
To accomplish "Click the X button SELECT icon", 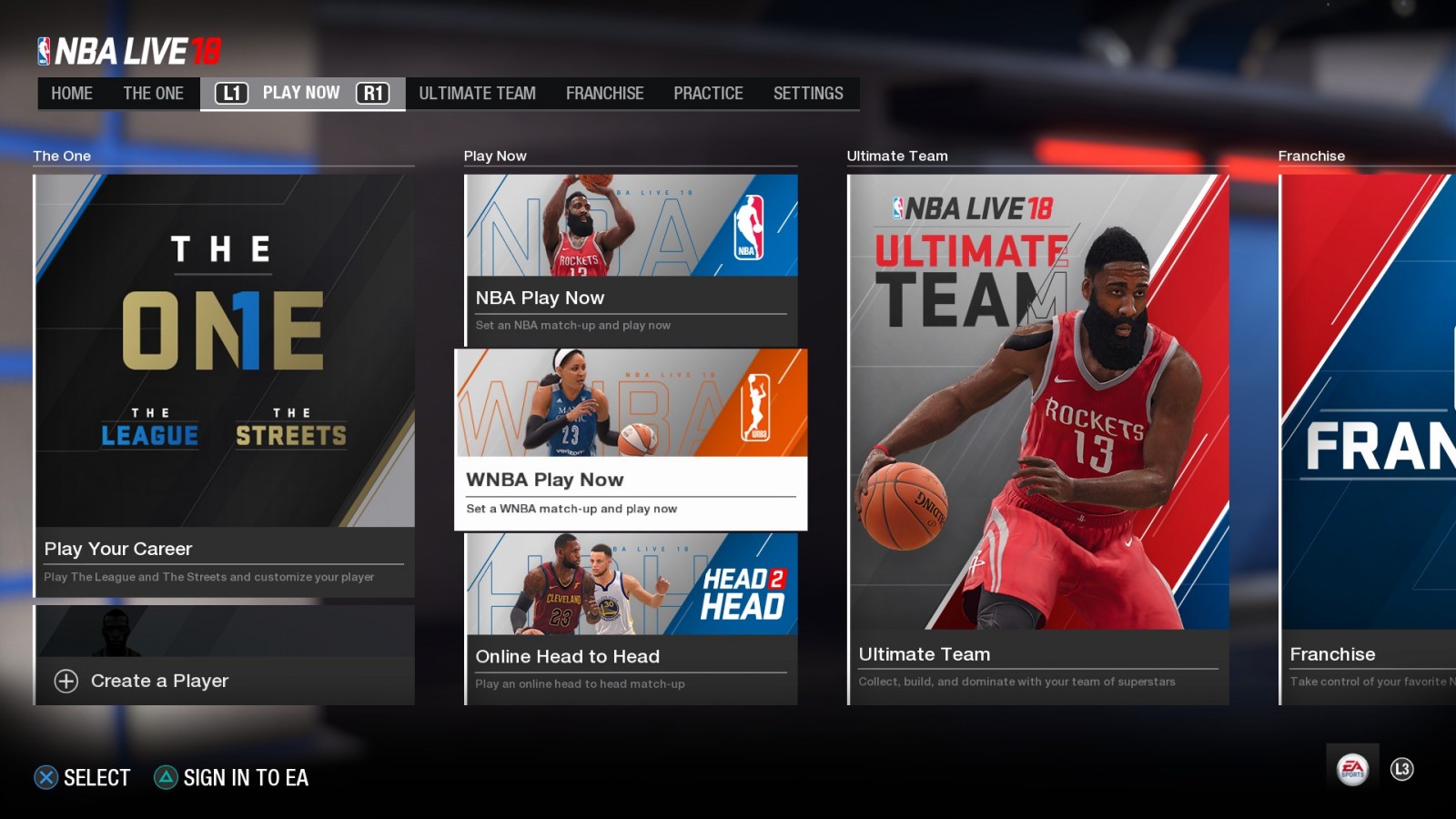I will pyautogui.click(x=45, y=777).
